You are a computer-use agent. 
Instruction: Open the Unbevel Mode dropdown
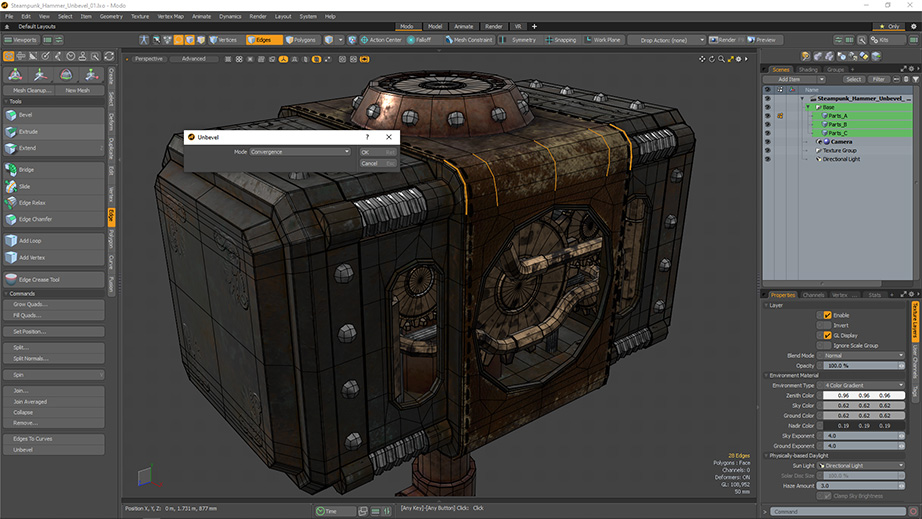tap(300, 152)
